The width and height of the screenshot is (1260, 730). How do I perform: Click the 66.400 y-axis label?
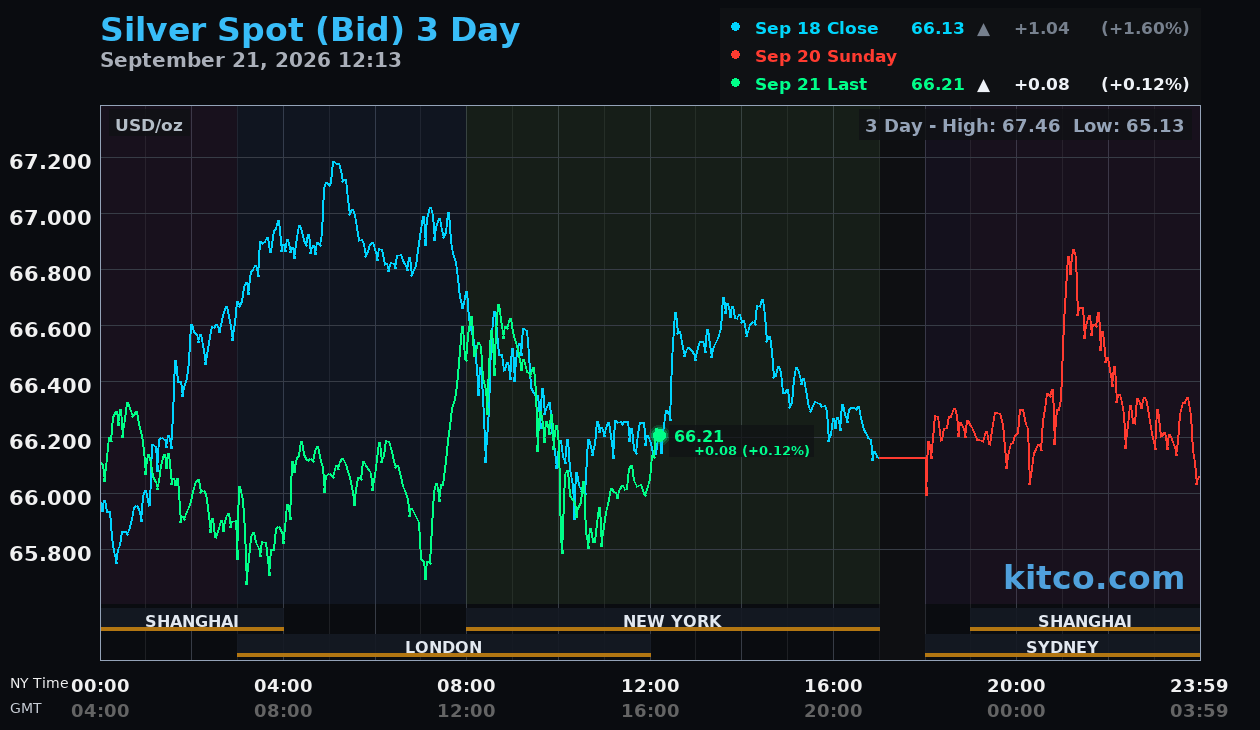point(50,385)
